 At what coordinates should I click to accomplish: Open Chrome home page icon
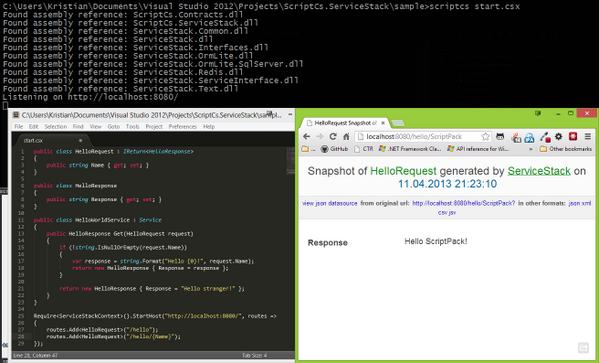tap(346, 136)
